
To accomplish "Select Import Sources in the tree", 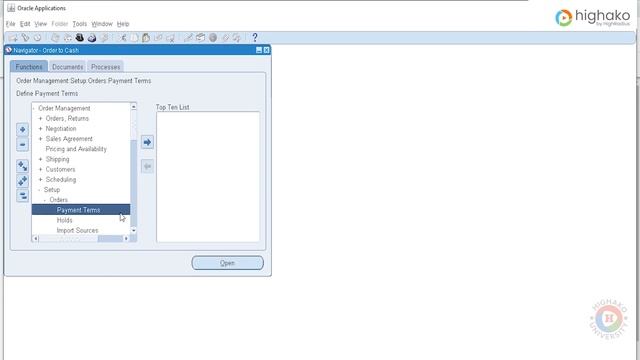I will [x=78, y=231].
